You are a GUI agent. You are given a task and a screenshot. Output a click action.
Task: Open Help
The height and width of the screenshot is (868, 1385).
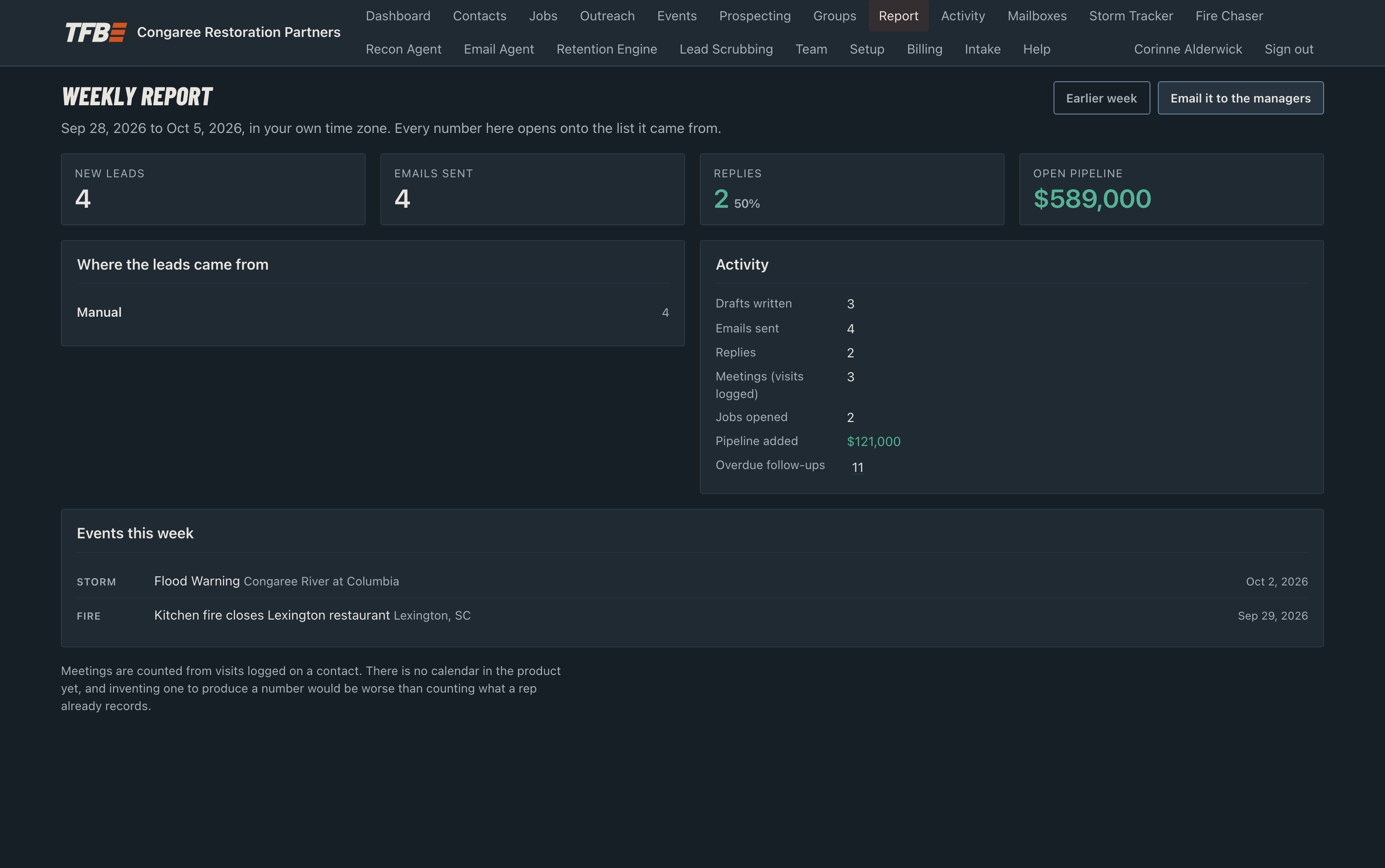tap(1036, 49)
